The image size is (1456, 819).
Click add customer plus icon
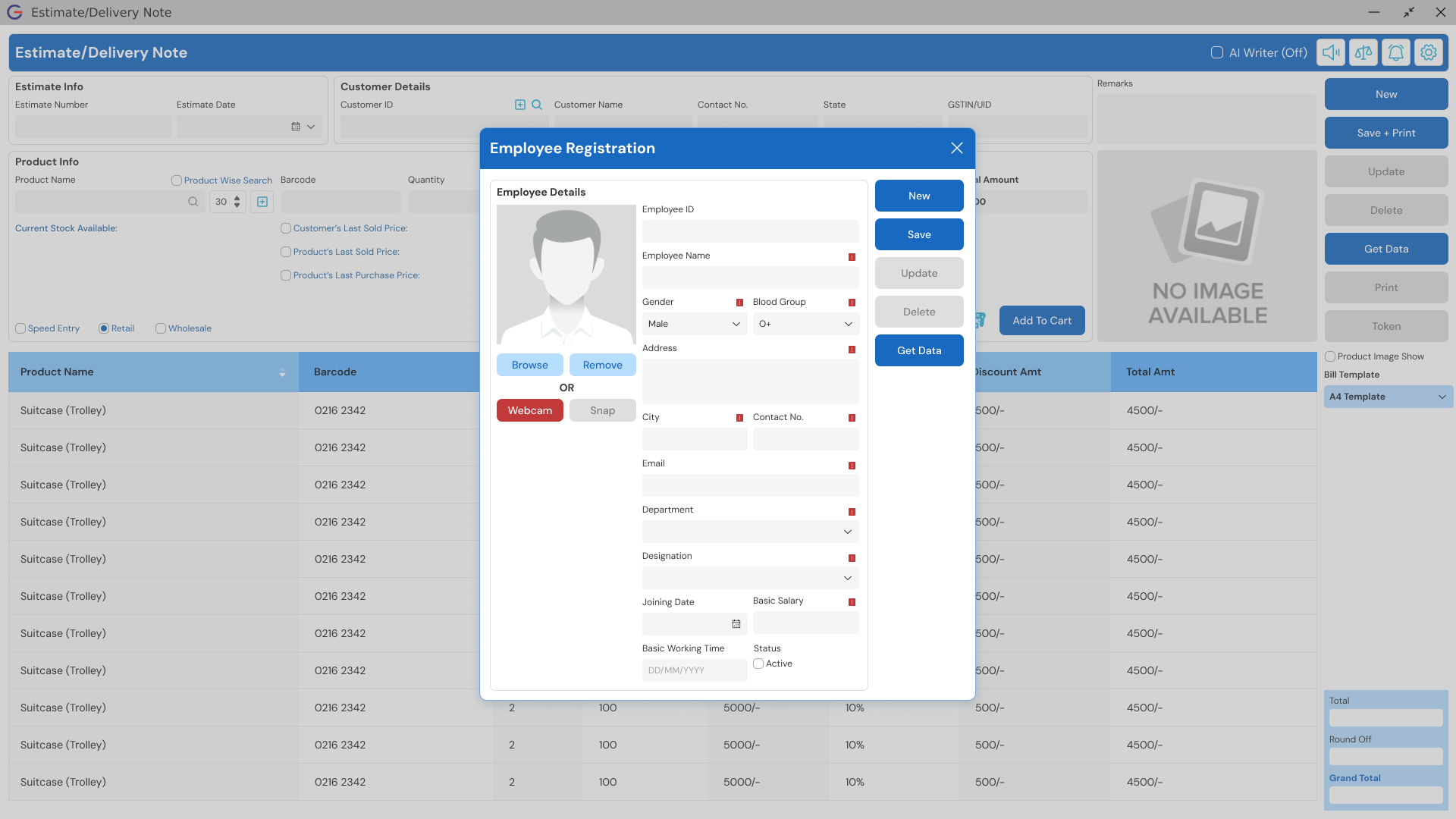(520, 105)
